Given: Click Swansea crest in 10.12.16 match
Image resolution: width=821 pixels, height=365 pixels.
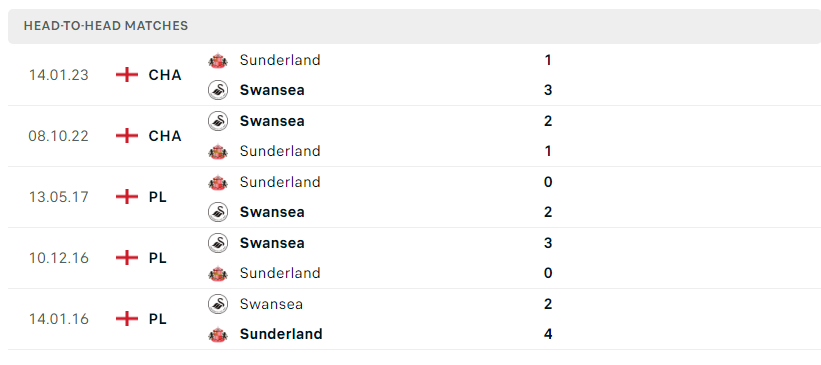Looking at the screenshot, I should 218,243.
